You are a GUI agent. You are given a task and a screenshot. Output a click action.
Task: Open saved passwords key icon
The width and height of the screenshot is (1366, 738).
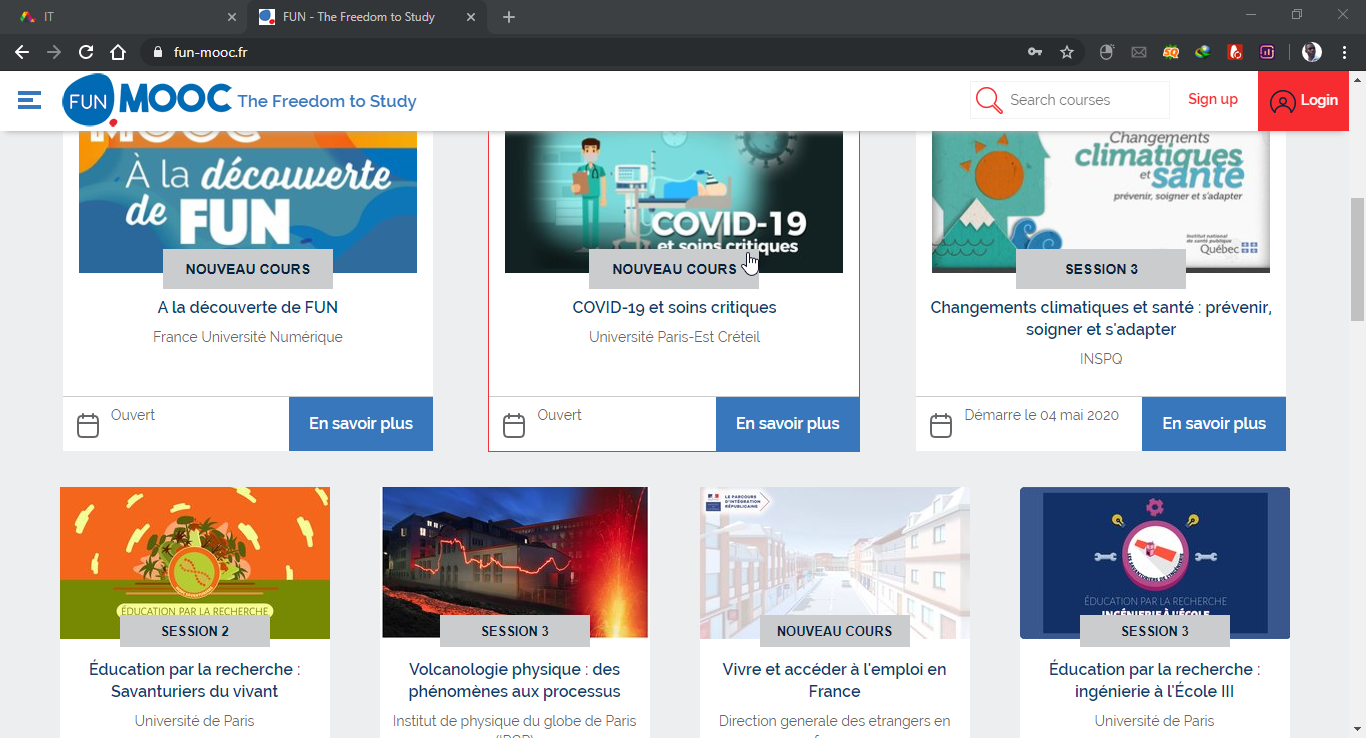coord(1035,52)
